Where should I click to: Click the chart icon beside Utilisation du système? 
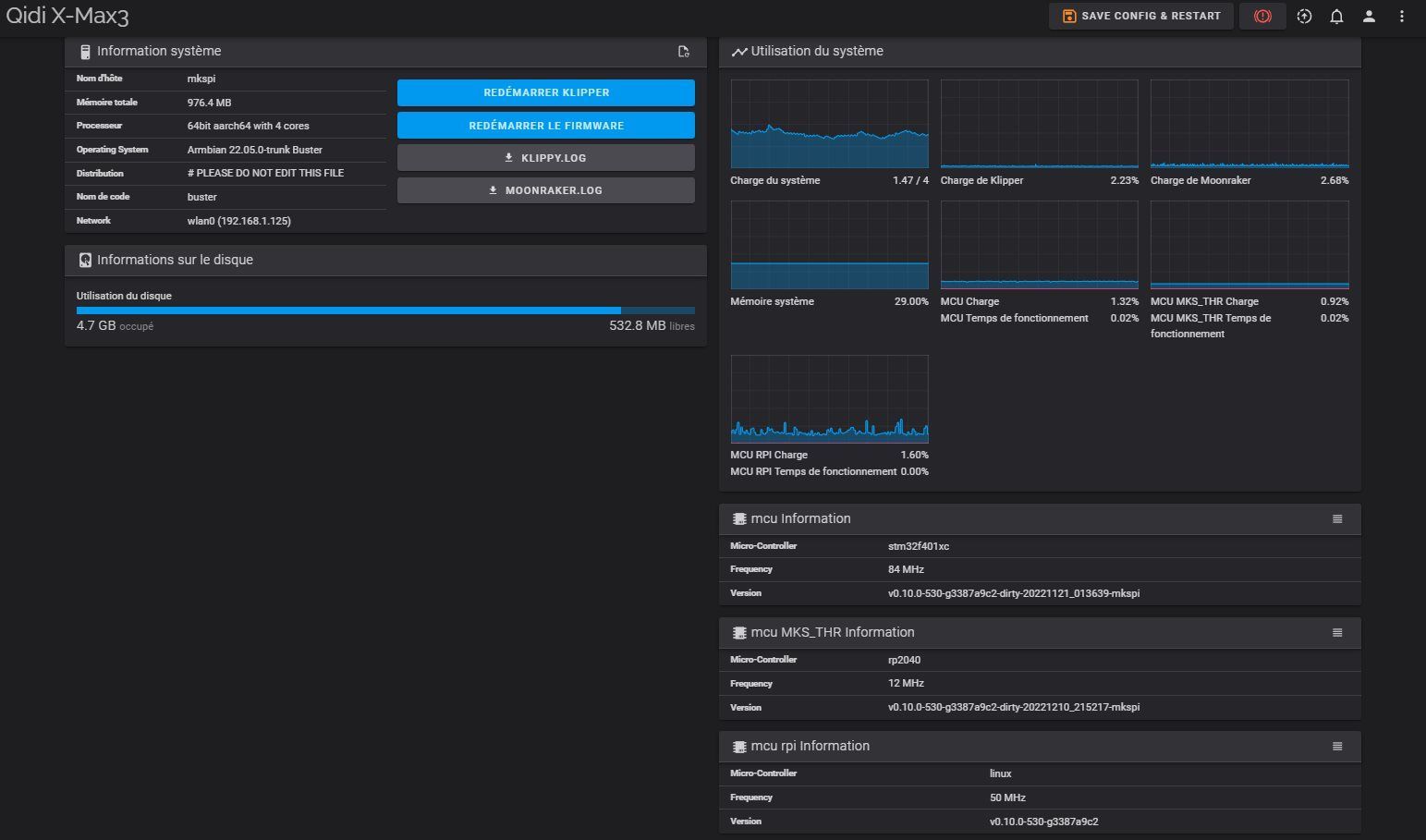click(x=738, y=52)
